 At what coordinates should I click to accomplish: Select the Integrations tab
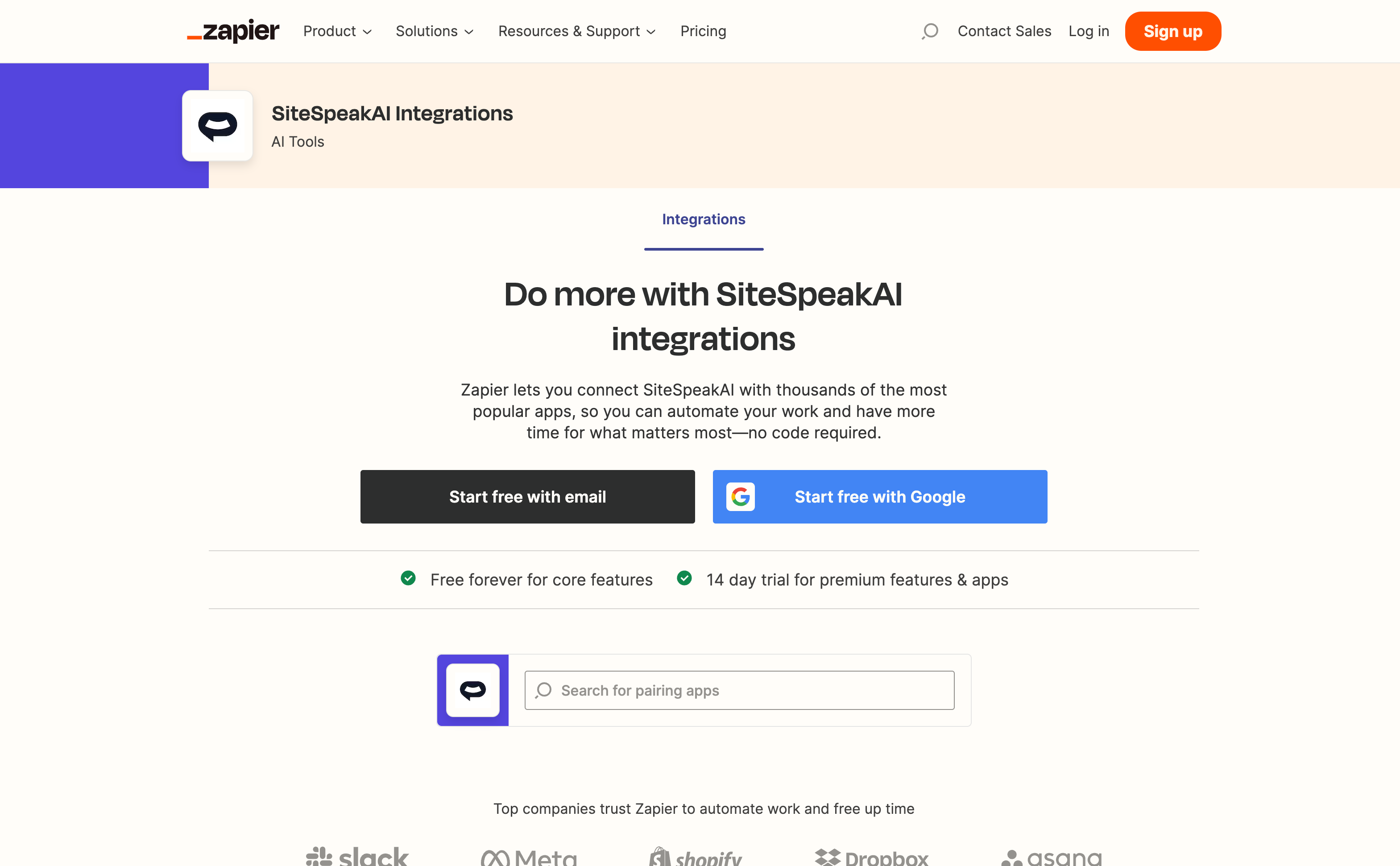(704, 219)
